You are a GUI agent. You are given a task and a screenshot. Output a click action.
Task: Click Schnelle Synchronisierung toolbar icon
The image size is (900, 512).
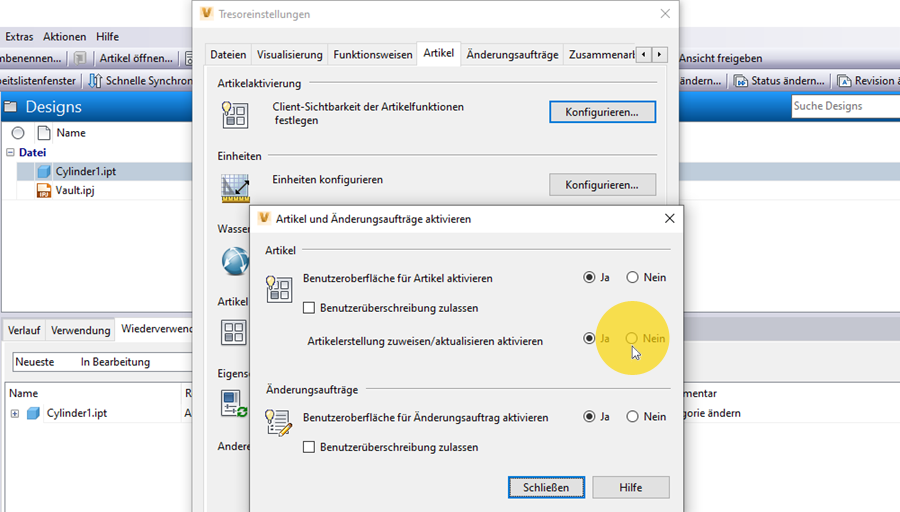pyautogui.click(x=95, y=81)
